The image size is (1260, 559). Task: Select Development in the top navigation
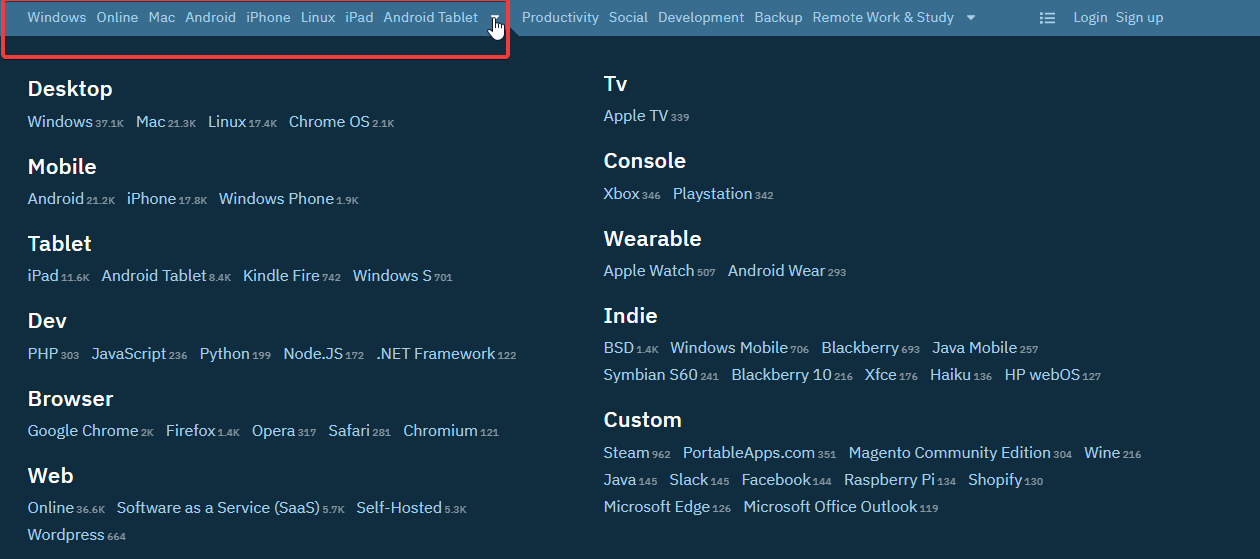[x=701, y=18]
